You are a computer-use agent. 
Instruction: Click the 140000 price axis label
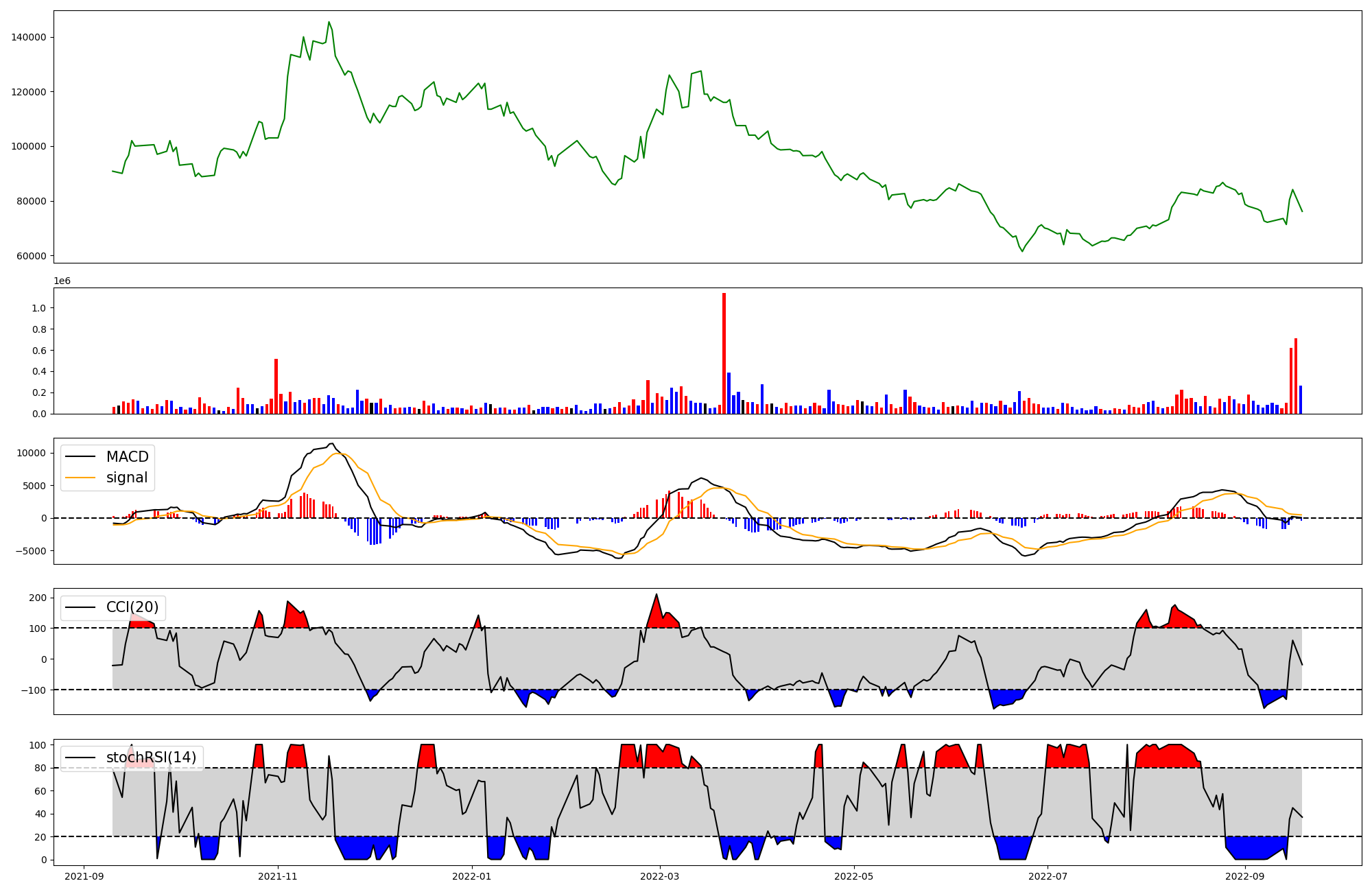[29, 37]
